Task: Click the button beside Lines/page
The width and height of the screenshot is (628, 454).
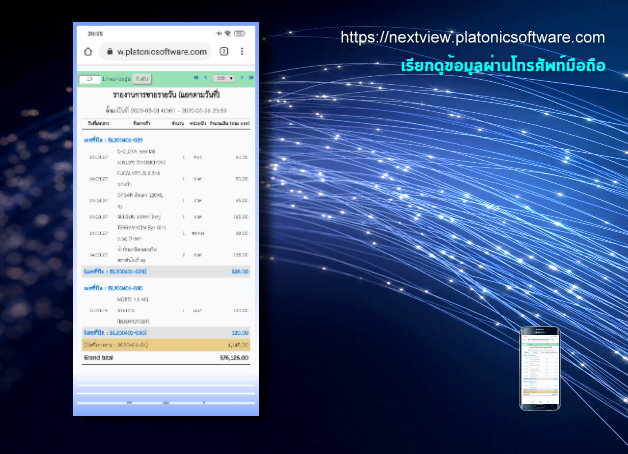Action: point(142,79)
